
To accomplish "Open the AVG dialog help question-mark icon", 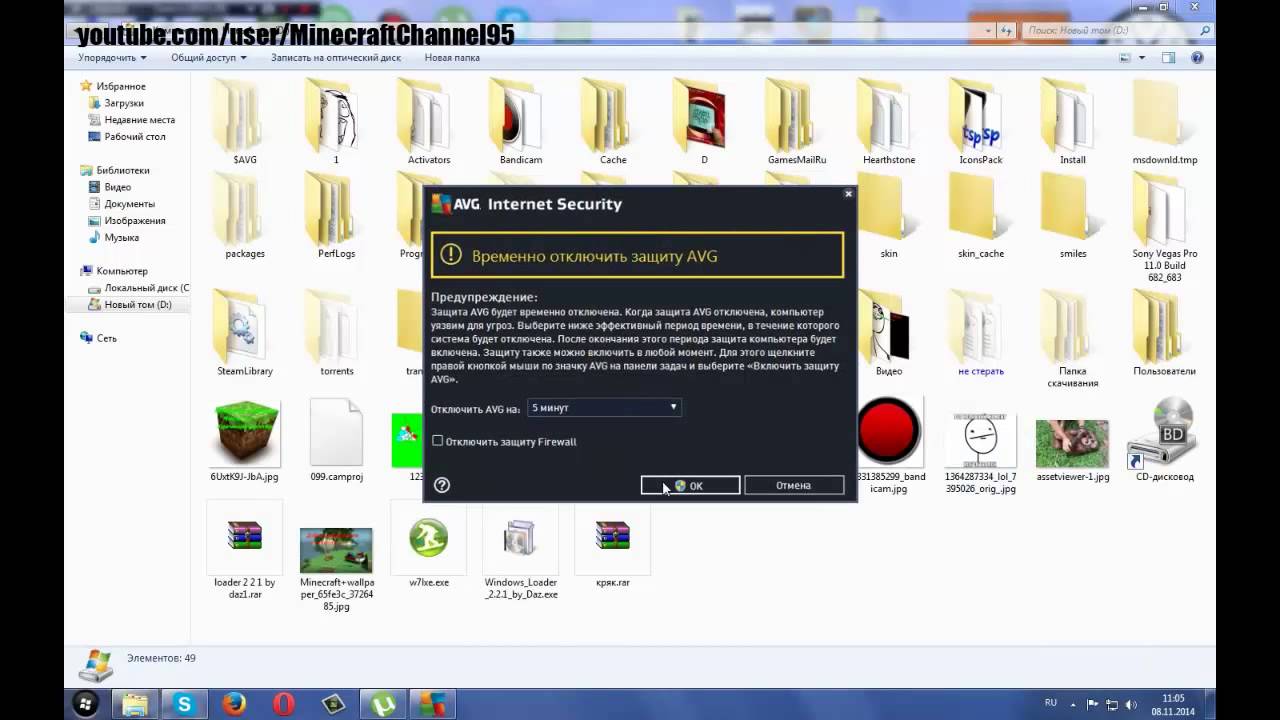I will click(x=442, y=485).
